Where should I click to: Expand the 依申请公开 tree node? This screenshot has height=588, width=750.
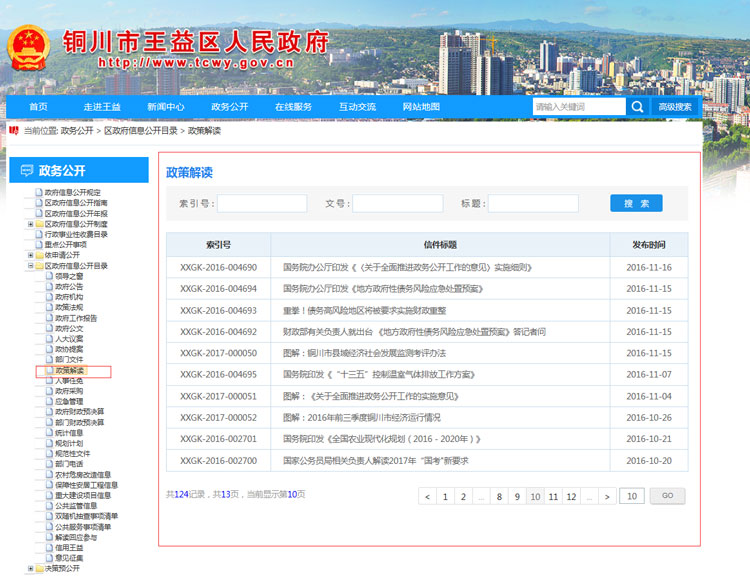click(x=30, y=255)
